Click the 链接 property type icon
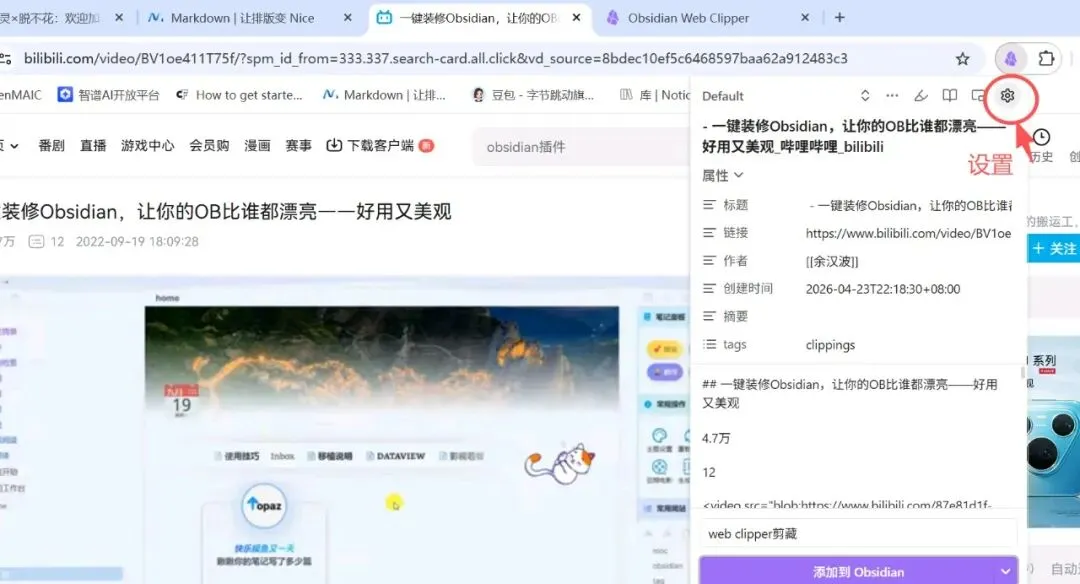Viewport: 1080px width, 584px height. tap(709, 233)
